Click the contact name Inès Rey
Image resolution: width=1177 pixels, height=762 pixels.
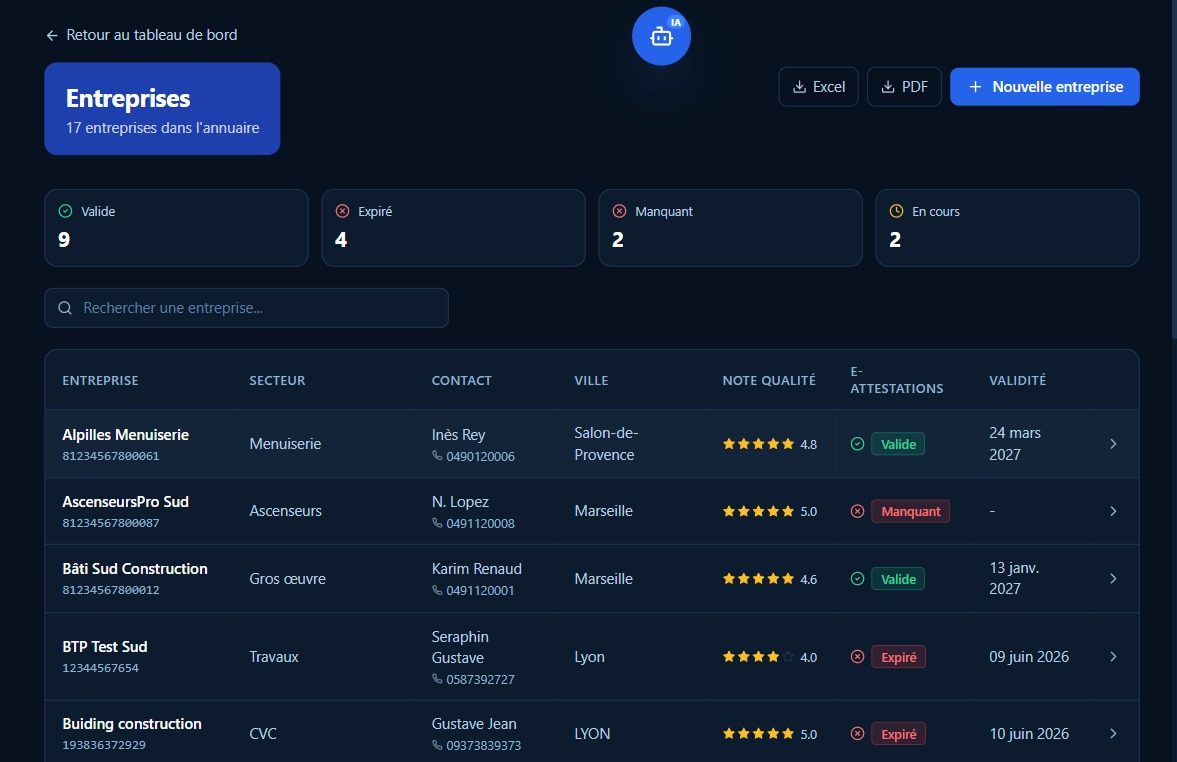[458, 435]
